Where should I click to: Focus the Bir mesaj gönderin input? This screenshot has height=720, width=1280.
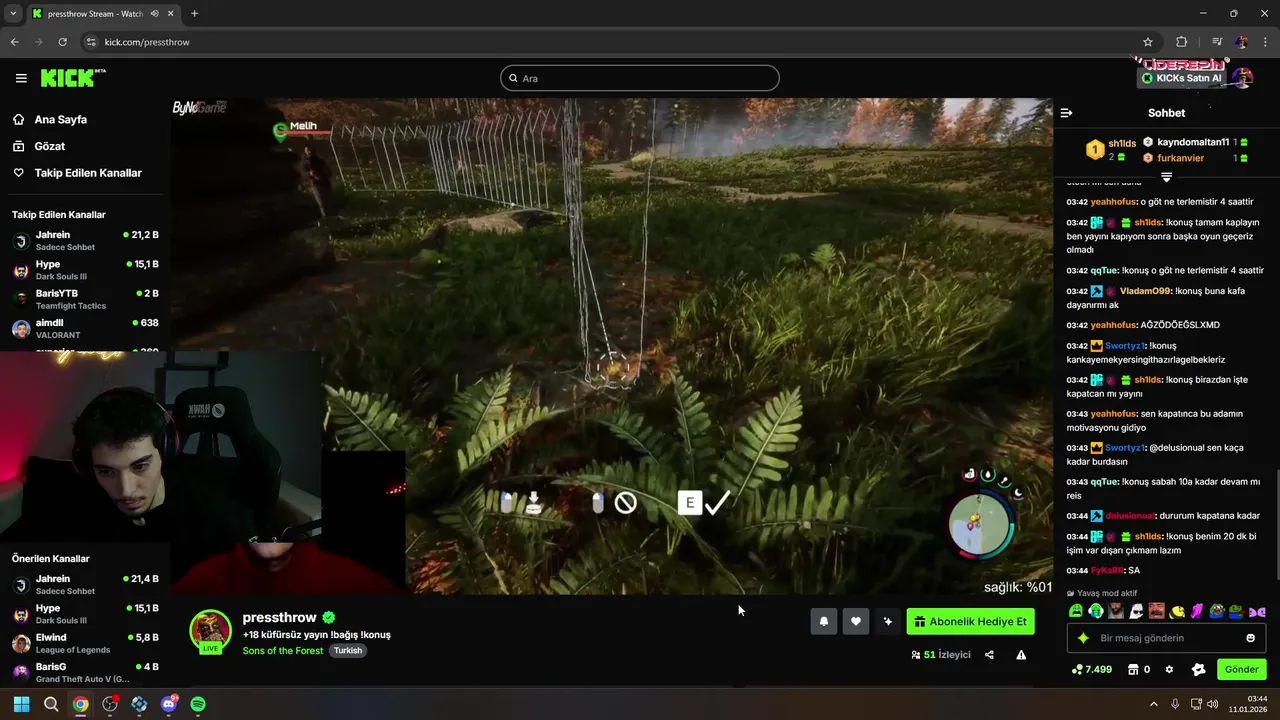click(1166, 638)
